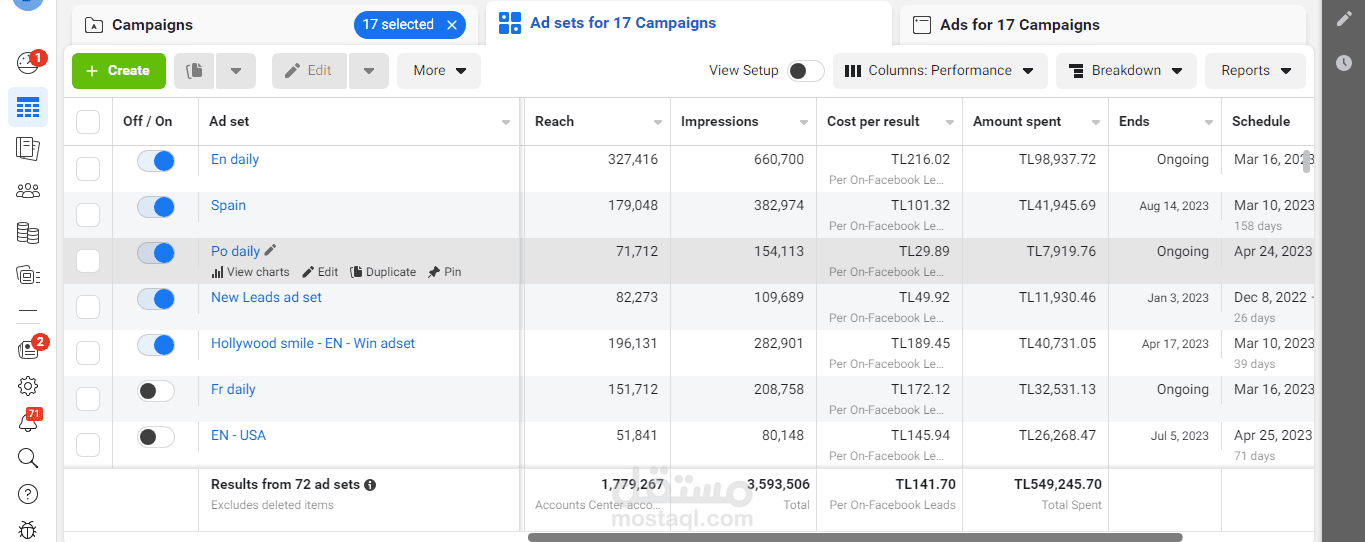This screenshot has width=1365, height=542.
Task: Check the Spain ad set checkbox
Action: point(88,214)
